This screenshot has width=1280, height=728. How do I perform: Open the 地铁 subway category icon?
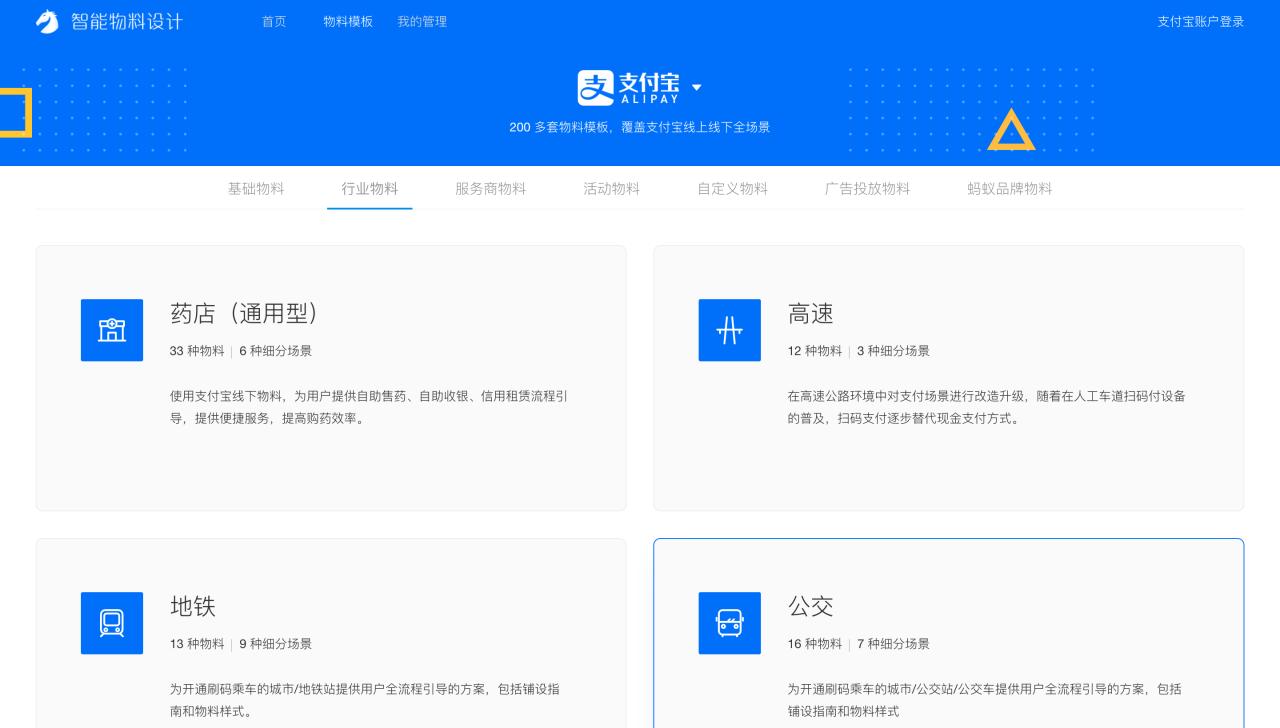[x=112, y=623]
